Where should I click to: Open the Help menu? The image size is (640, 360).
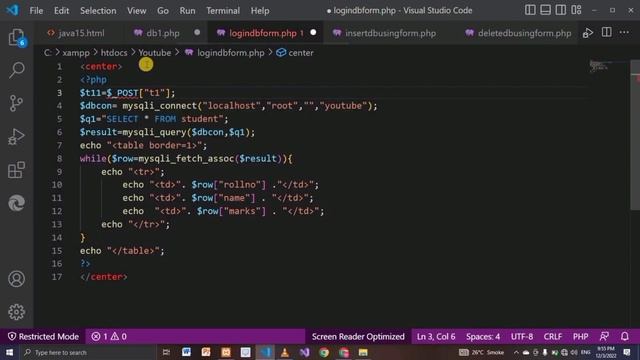point(260,11)
